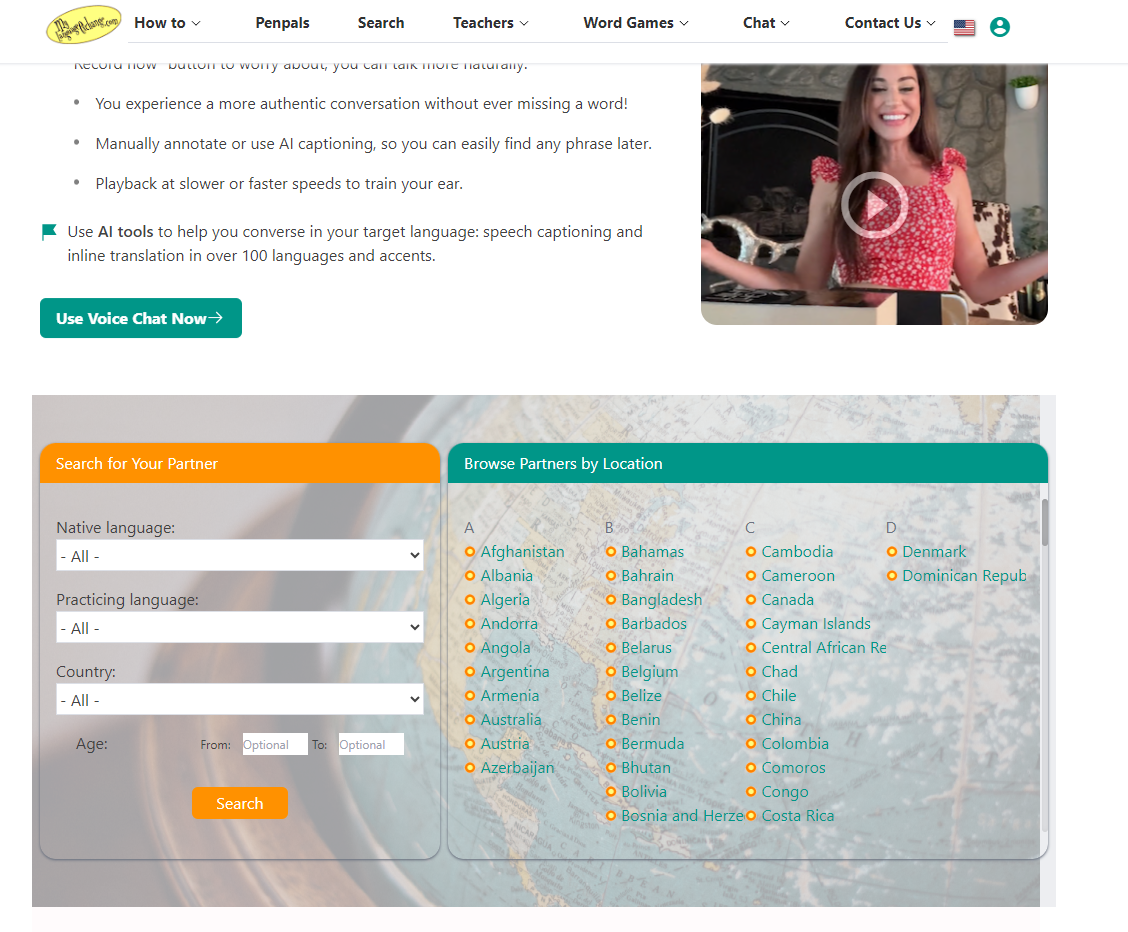
Task: Expand the Contact Us menu
Action: click(x=890, y=23)
